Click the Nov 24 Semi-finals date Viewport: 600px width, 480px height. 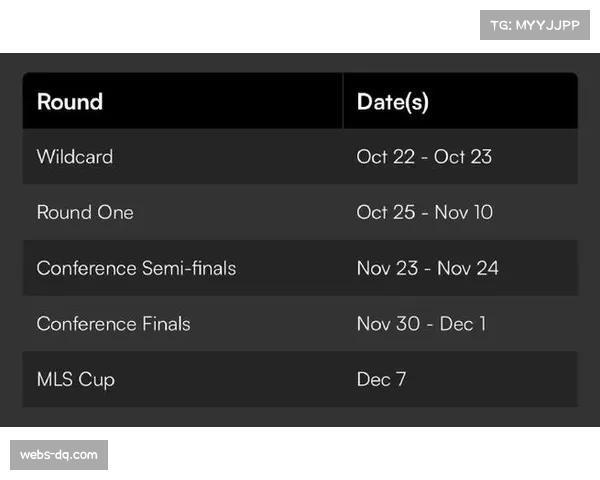468,268
